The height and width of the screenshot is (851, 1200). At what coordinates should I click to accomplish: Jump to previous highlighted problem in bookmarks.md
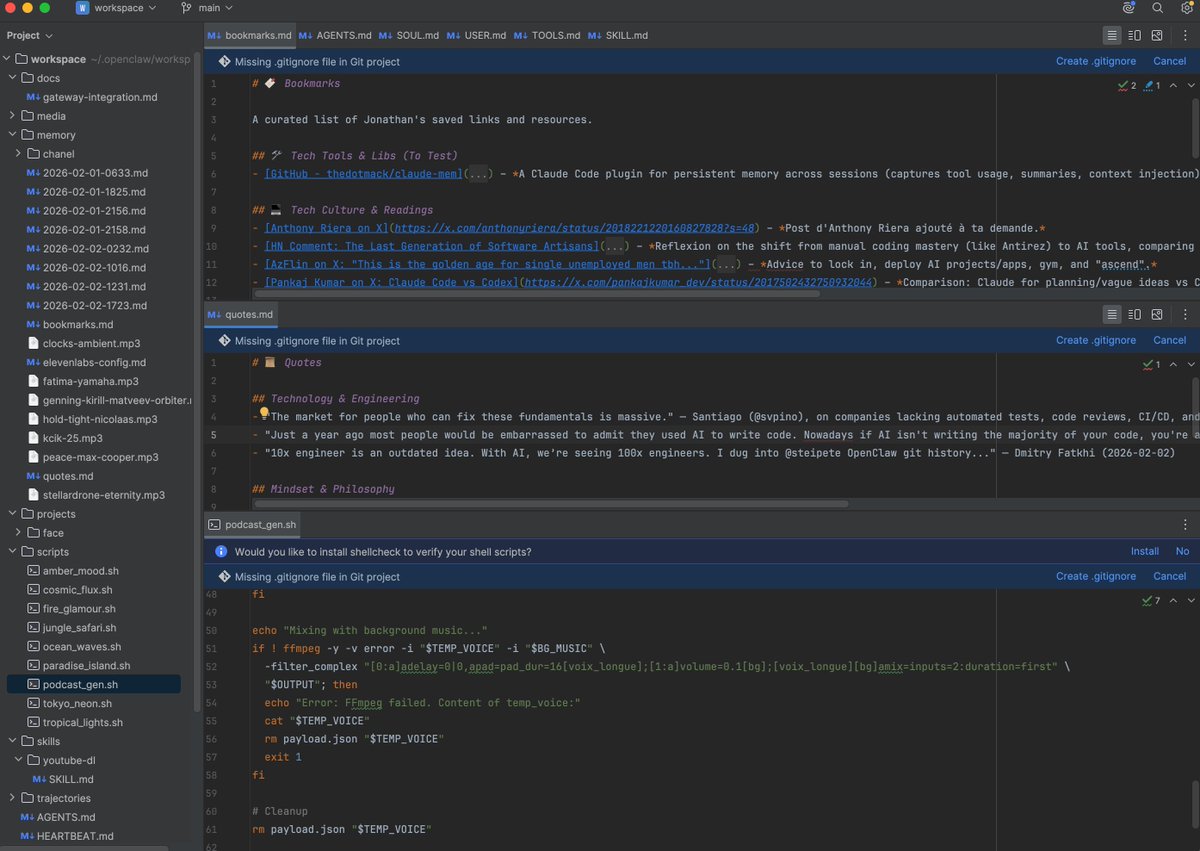coord(1174,86)
